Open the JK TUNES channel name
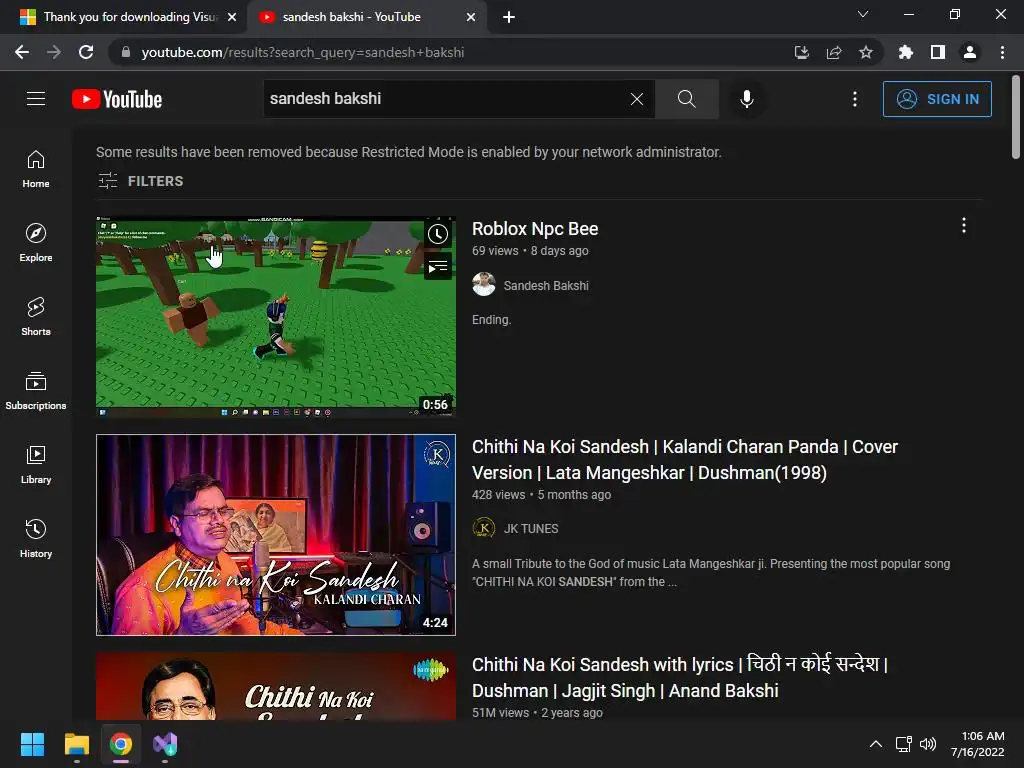 coord(531,528)
